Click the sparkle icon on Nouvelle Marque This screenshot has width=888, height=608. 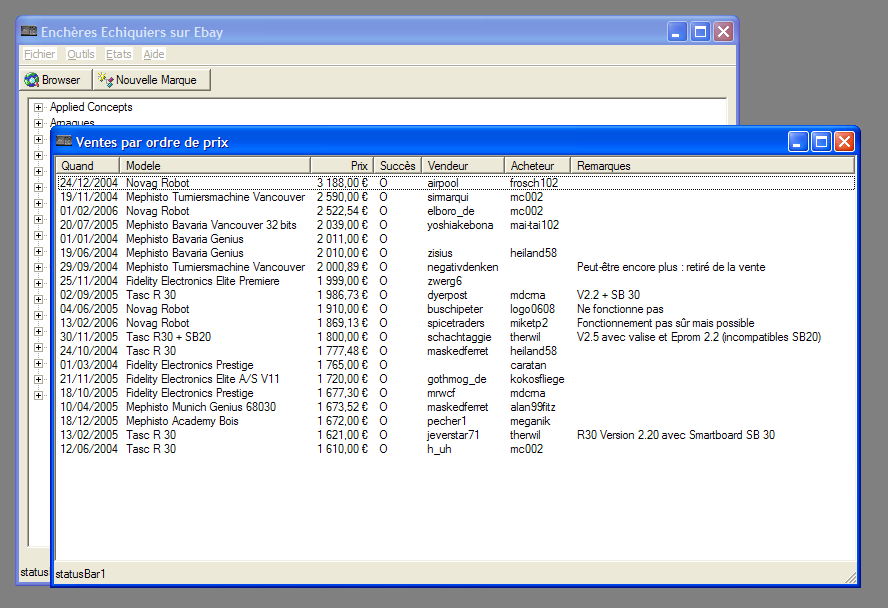tap(105, 80)
